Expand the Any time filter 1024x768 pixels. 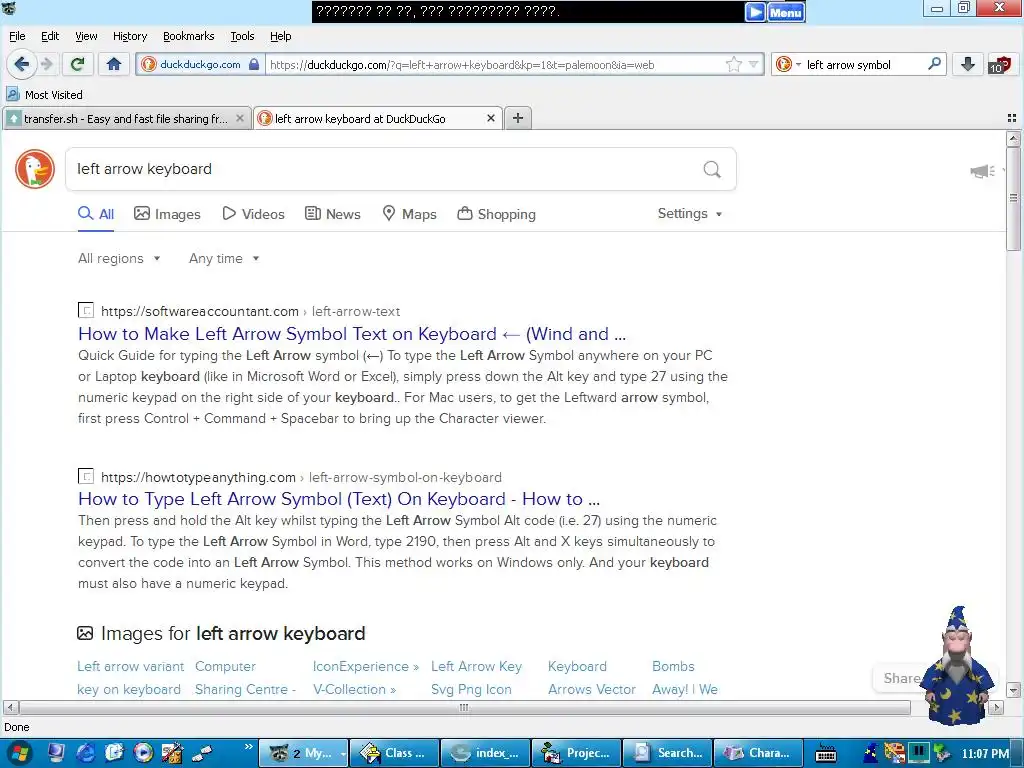point(224,259)
